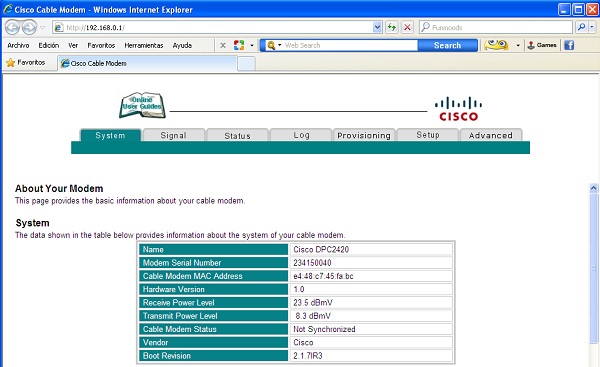The height and width of the screenshot is (367, 600).
Task: Open the Edición menu
Action: click(x=49, y=45)
